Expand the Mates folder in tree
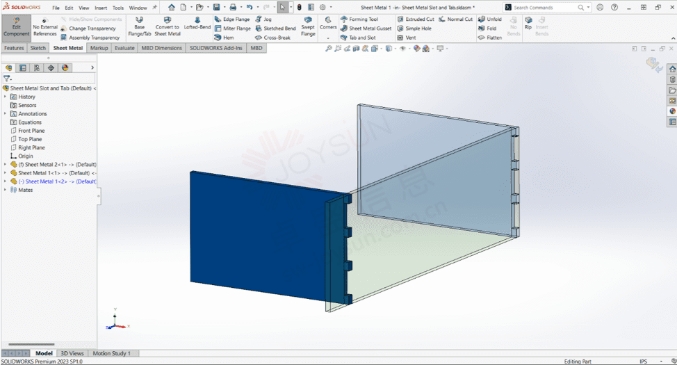The height and width of the screenshot is (365, 677). [x=5, y=190]
